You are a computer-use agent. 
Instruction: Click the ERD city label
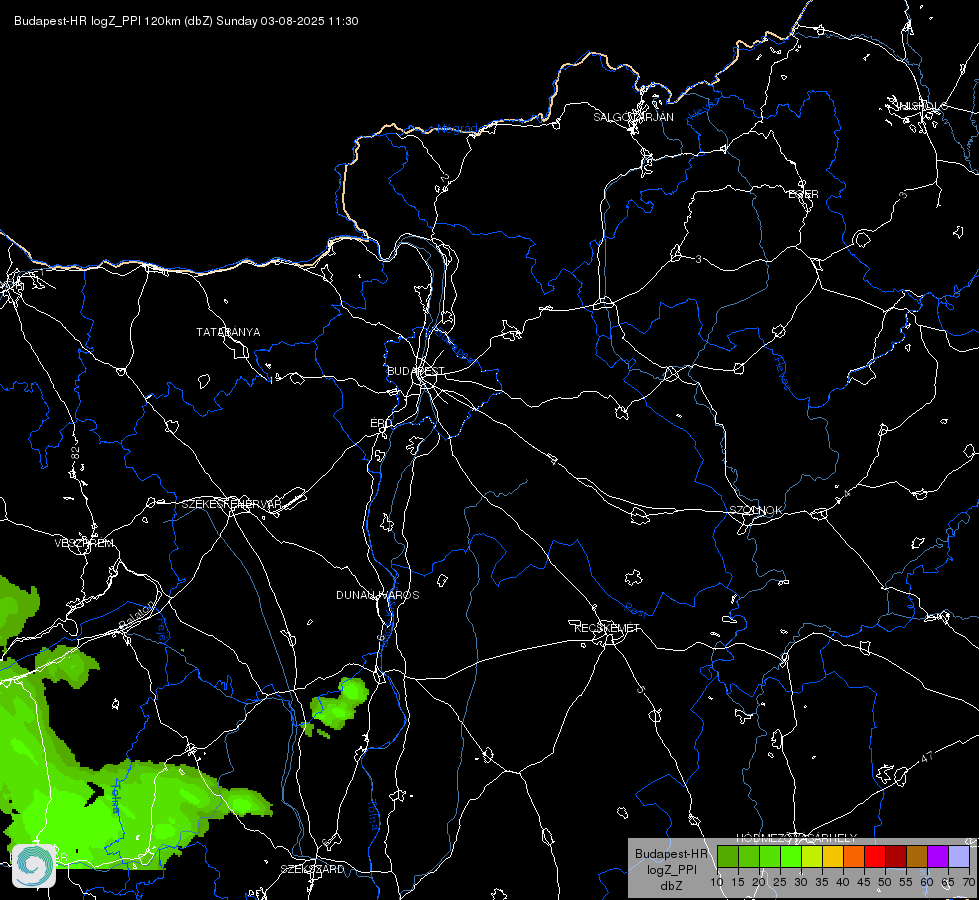tap(381, 423)
